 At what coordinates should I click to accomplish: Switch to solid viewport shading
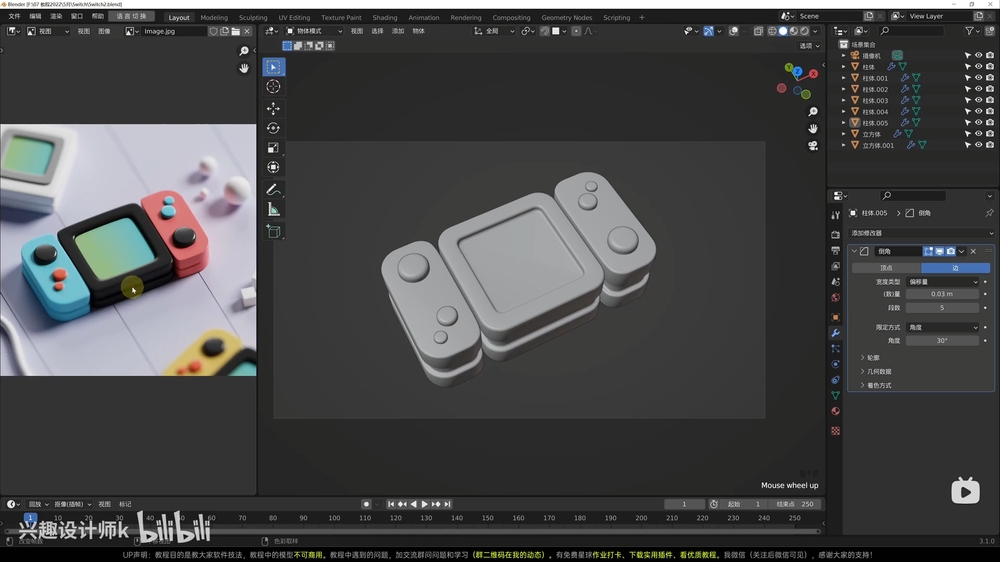pyautogui.click(x=783, y=31)
